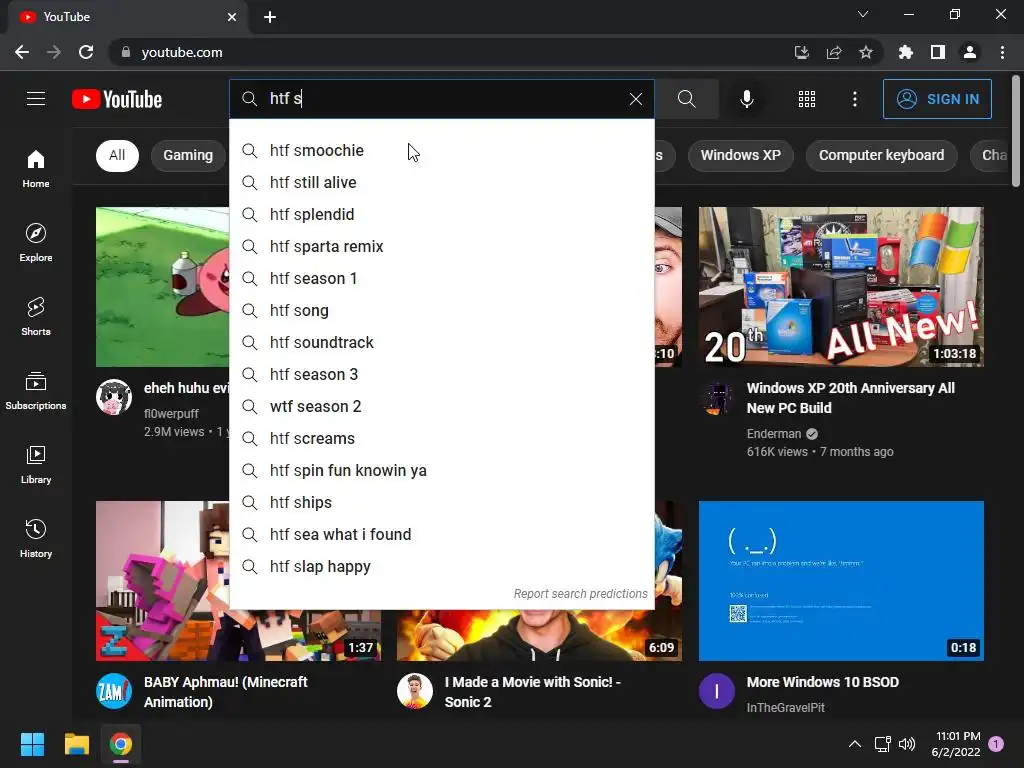Toggle the Chrome side panel
The image size is (1024, 768).
coord(937,52)
